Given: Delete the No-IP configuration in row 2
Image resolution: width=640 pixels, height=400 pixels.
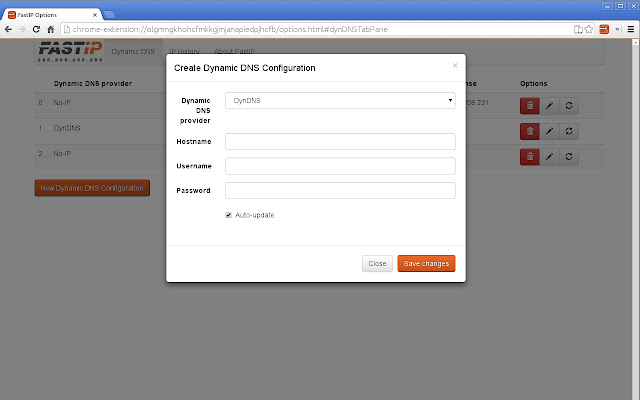Looking at the screenshot, I should (529, 156).
